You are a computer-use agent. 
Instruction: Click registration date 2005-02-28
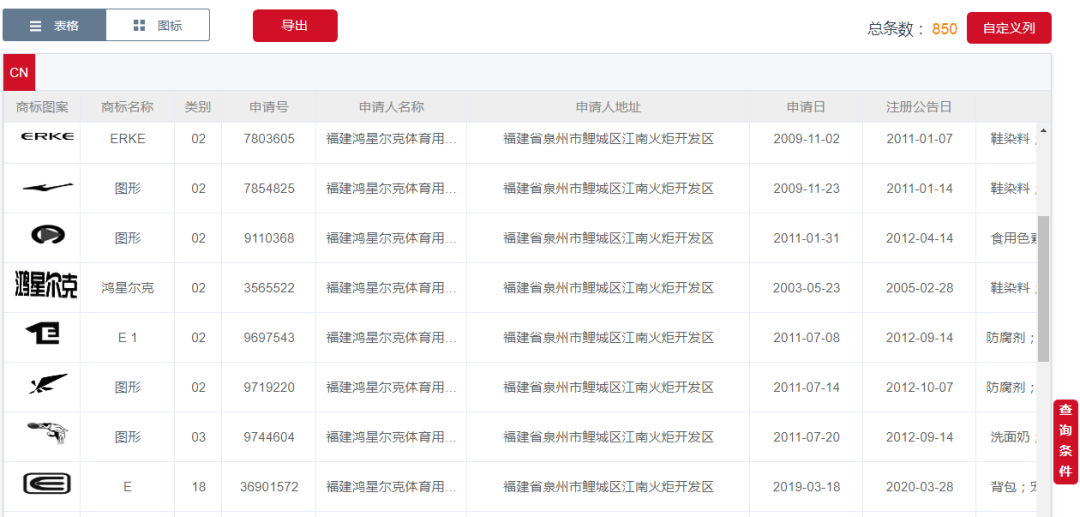point(920,288)
